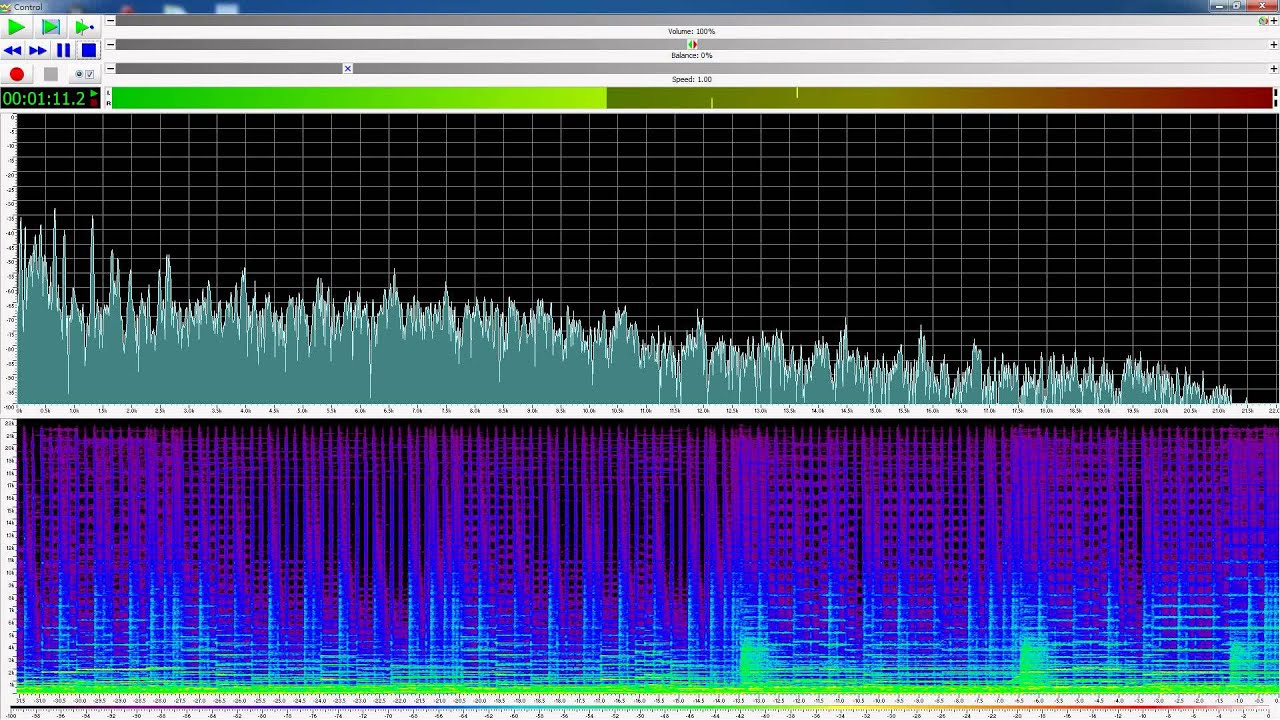
Task: Click the "Volume: 100%" label
Action: click(x=691, y=32)
